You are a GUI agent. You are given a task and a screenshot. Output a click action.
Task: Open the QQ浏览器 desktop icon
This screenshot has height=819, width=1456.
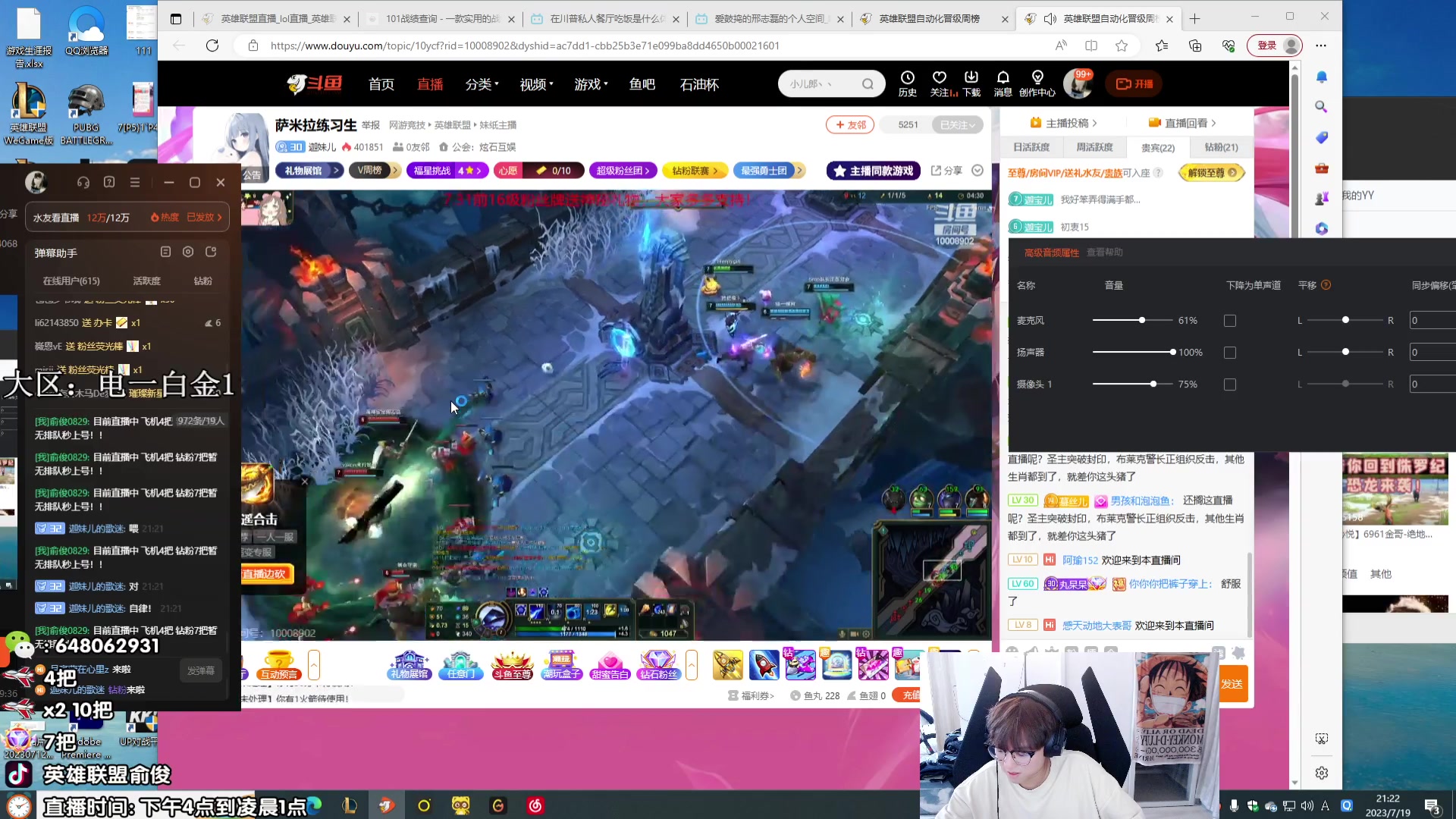coord(86,32)
